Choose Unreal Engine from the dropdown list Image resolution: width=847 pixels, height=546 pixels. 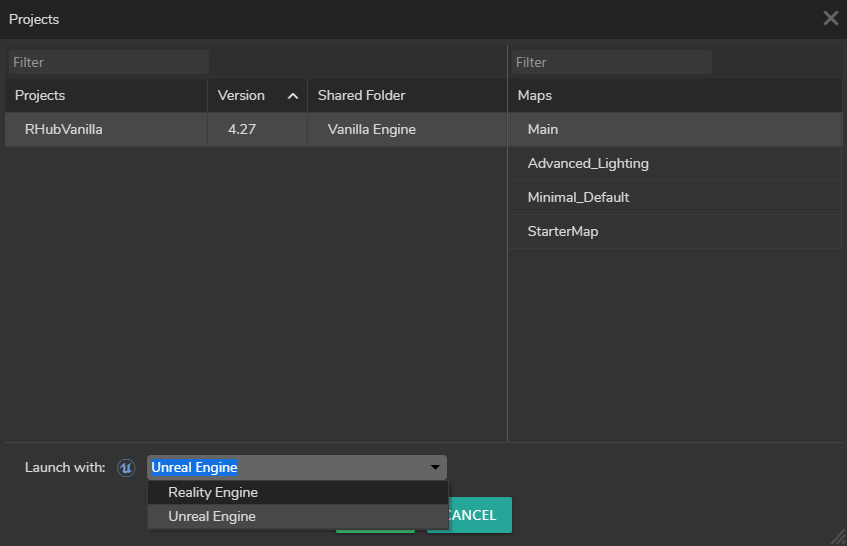pos(298,516)
